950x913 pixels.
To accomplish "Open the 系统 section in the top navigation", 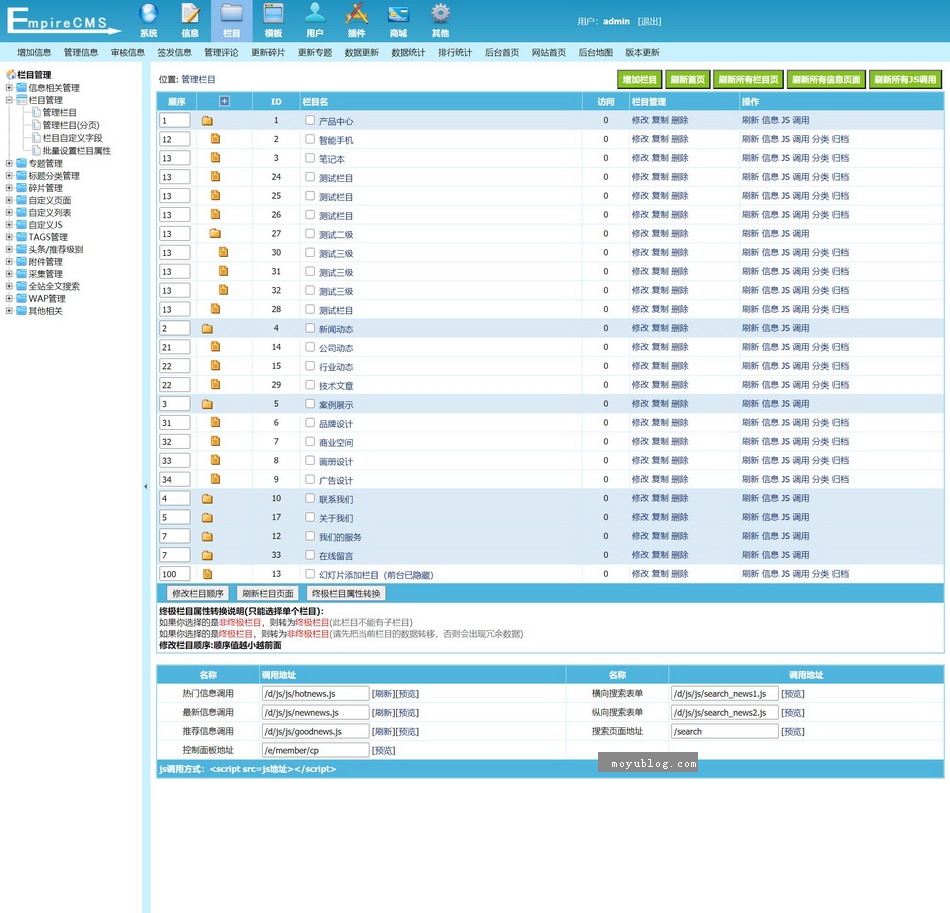I will click(148, 20).
